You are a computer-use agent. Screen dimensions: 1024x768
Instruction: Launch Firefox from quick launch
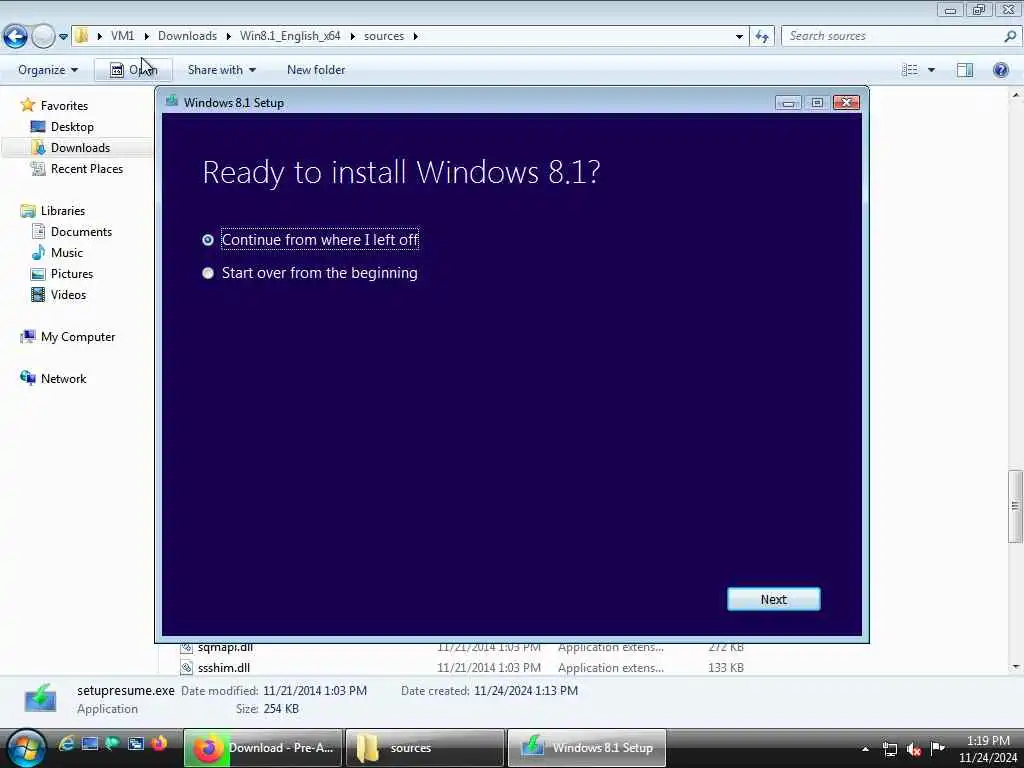coord(159,743)
